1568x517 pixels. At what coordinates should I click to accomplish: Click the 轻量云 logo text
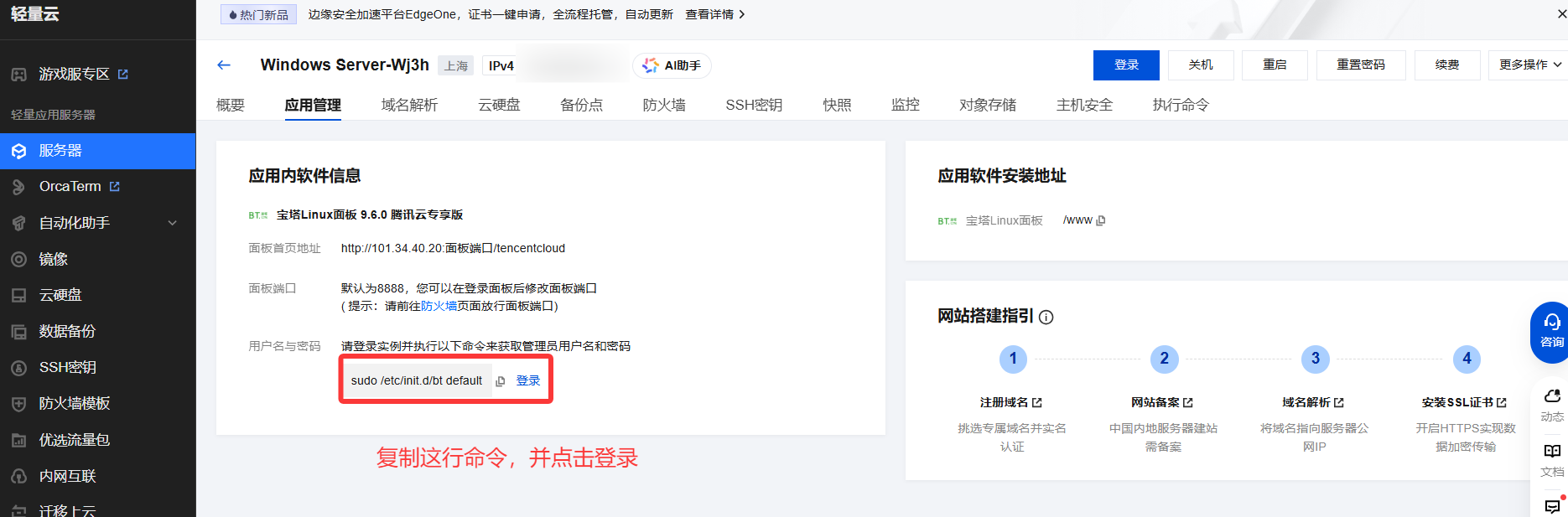(x=35, y=13)
